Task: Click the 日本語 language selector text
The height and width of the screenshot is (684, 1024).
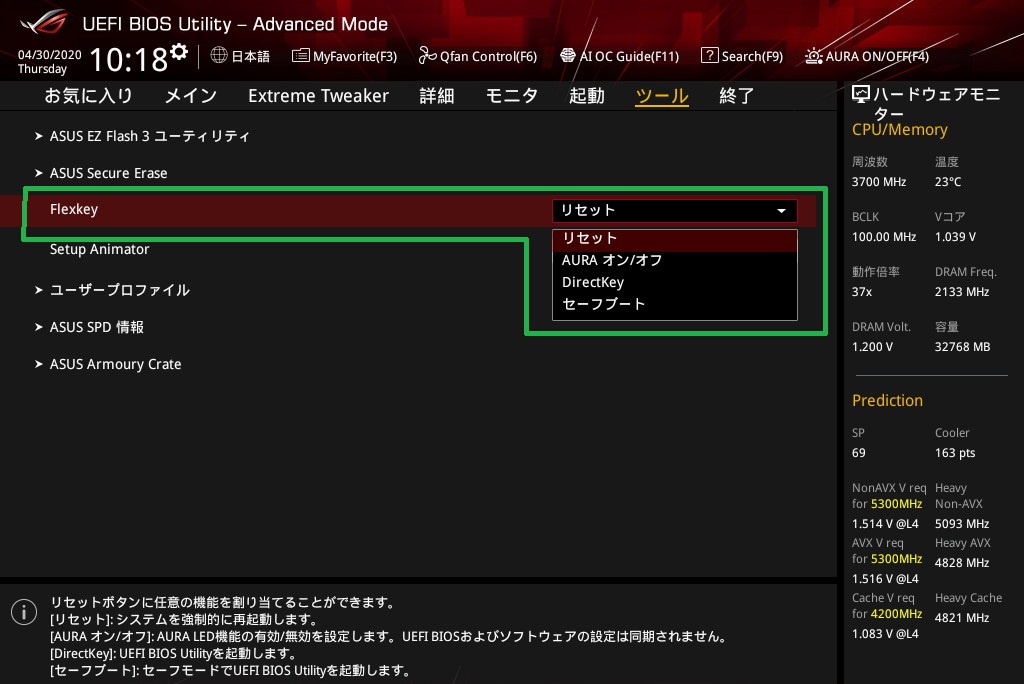Action: point(251,56)
